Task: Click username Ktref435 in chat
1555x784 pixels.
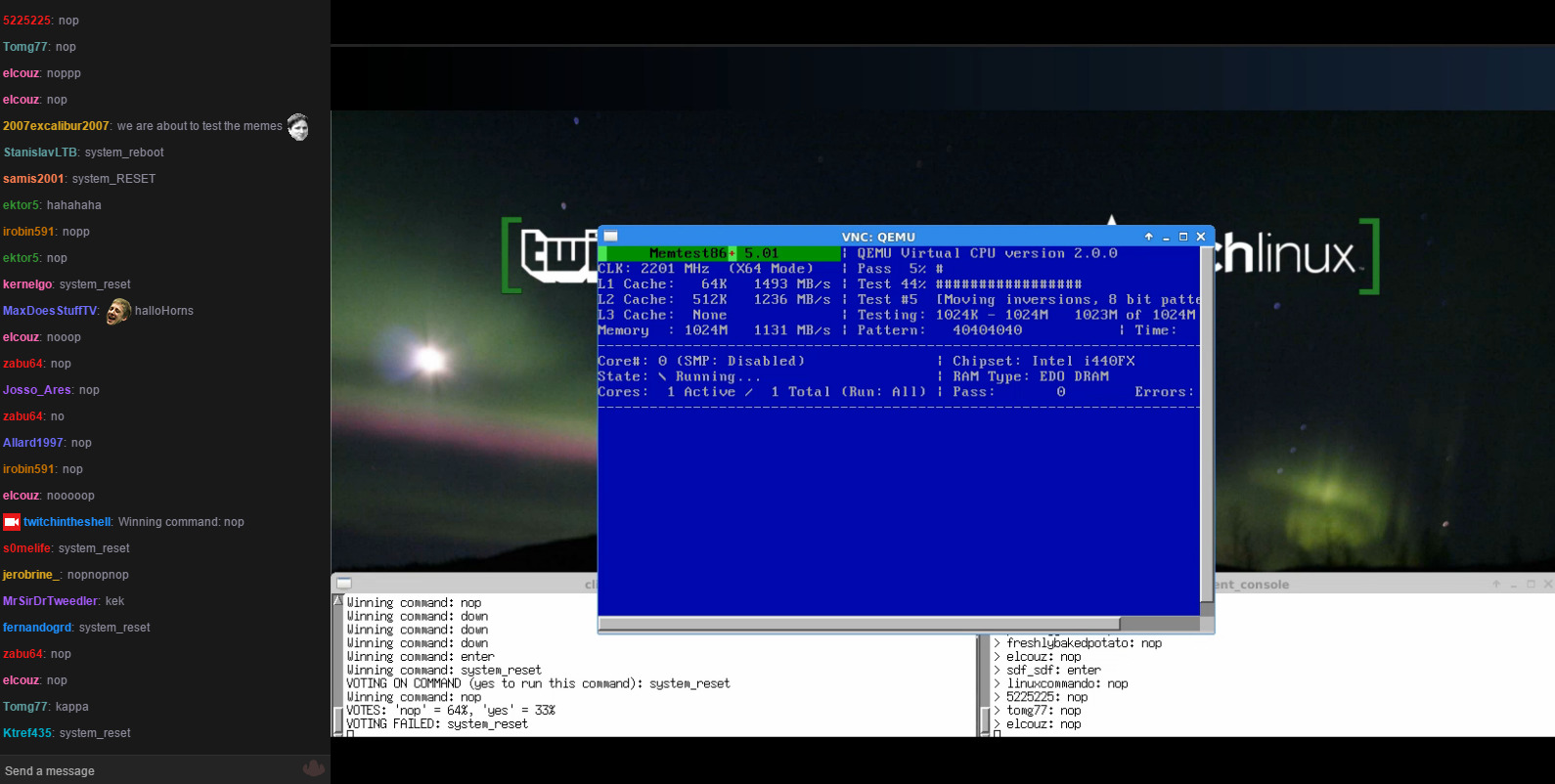Action: point(27,733)
